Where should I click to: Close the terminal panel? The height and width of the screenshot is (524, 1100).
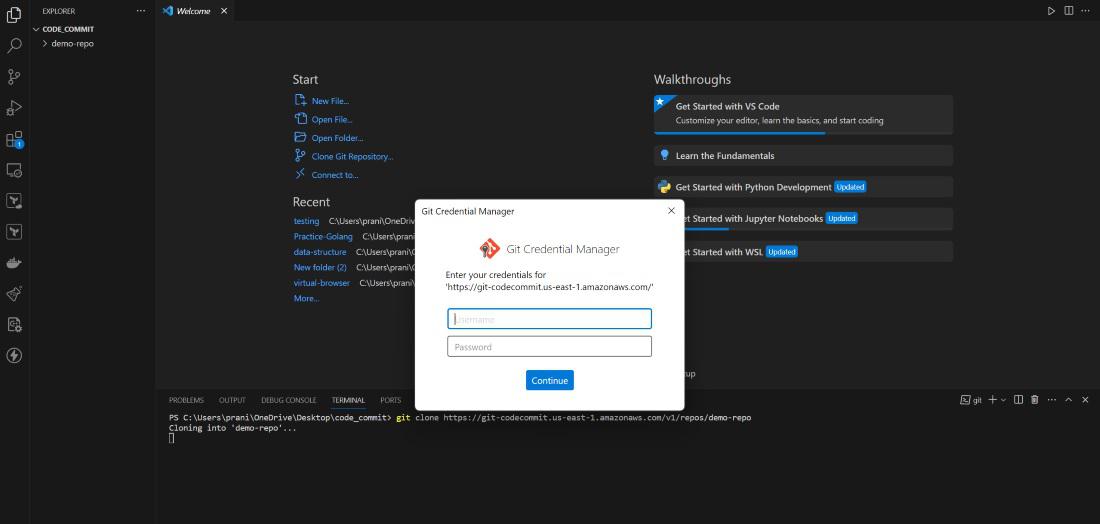click(x=1086, y=400)
